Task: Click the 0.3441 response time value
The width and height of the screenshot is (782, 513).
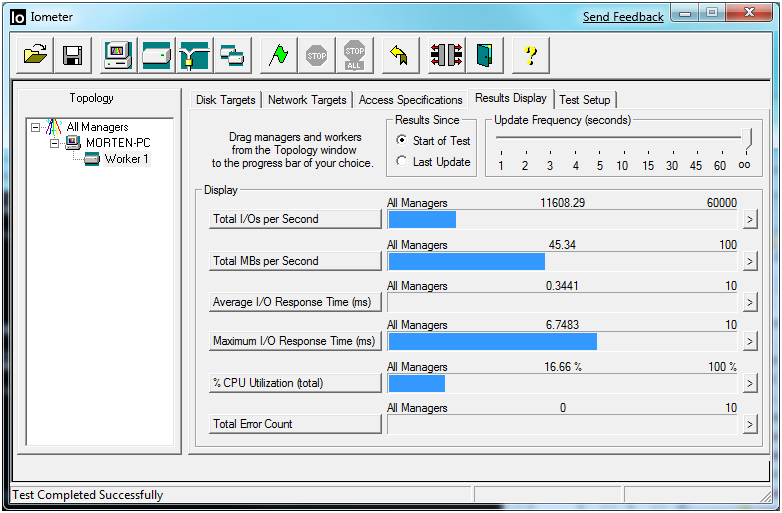Action: pyautogui.click(x=562, y=286)
